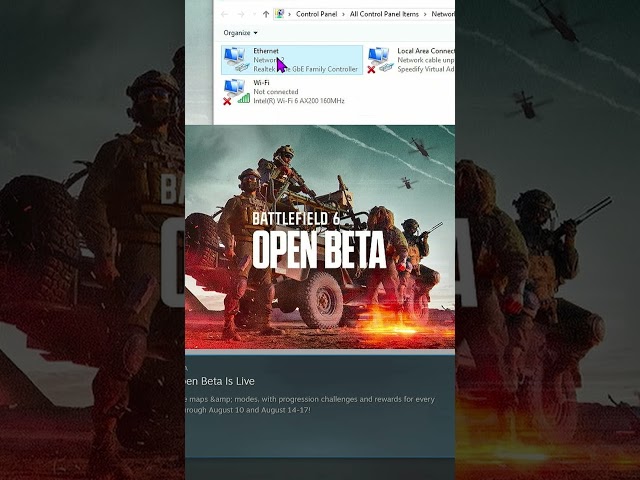Image resolution: width=640 pixels, height=480 pixels.
Task: Click the Realtek GbE Family Controller text
Action: tap(305, 69)
